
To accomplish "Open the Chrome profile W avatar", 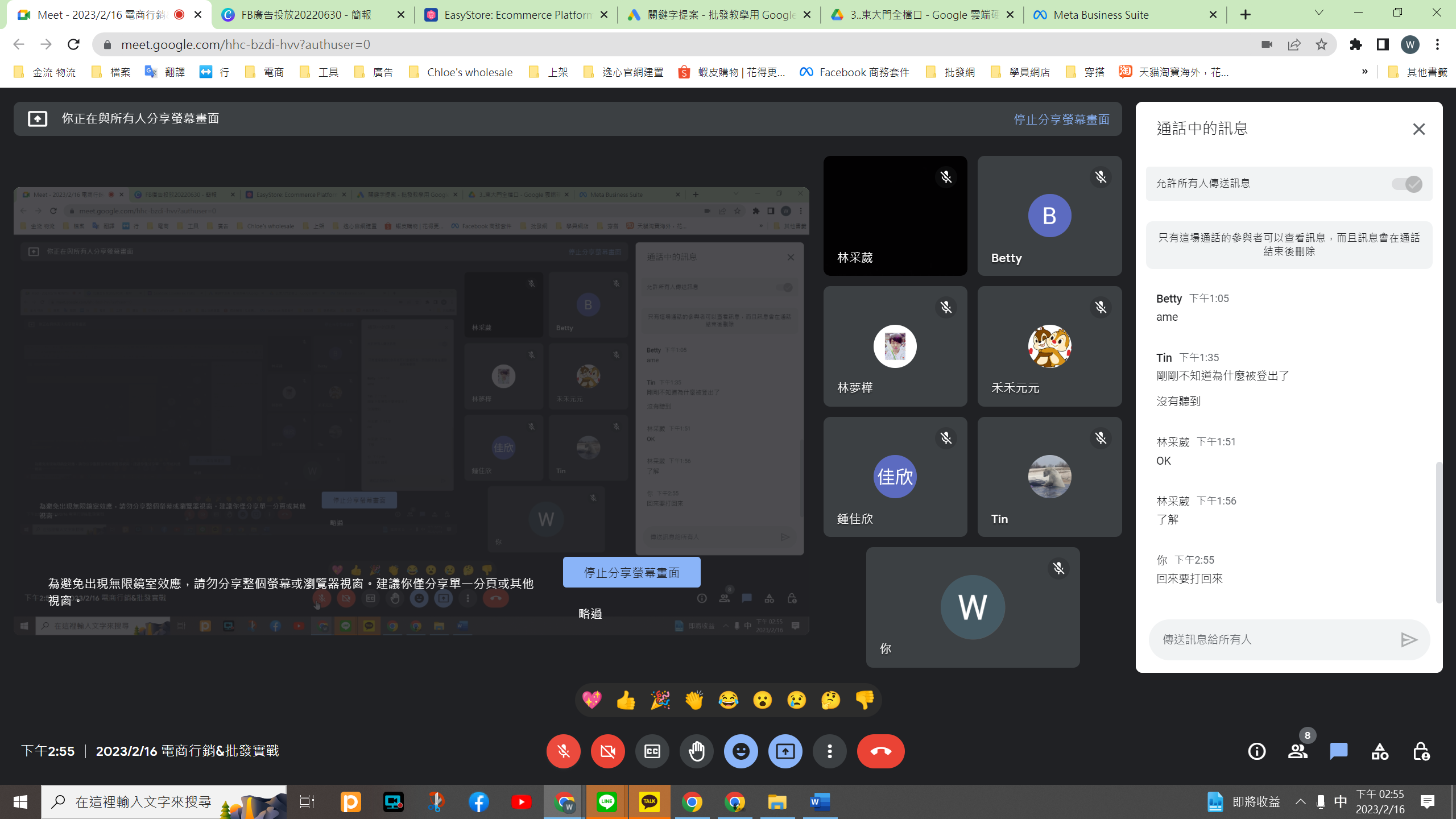I will click(x=1410, y=44).
